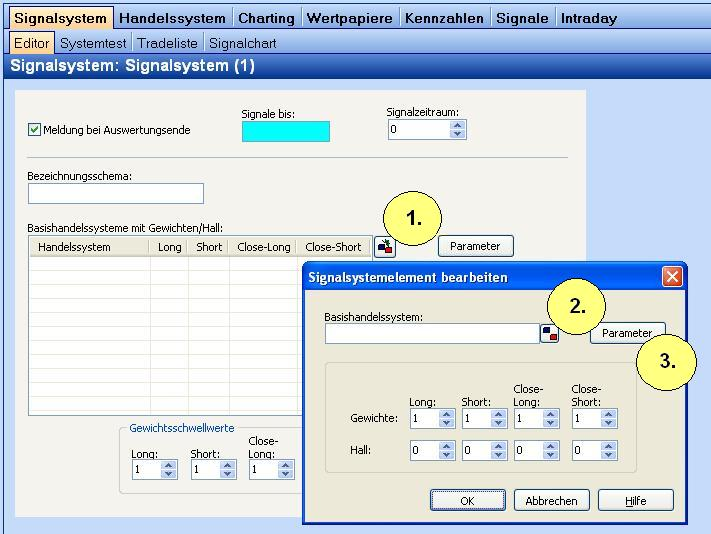This screenshot has height=534, width=711.
Task: Decrease the Signalzeitraum spinner value
Action: point(457,134)
